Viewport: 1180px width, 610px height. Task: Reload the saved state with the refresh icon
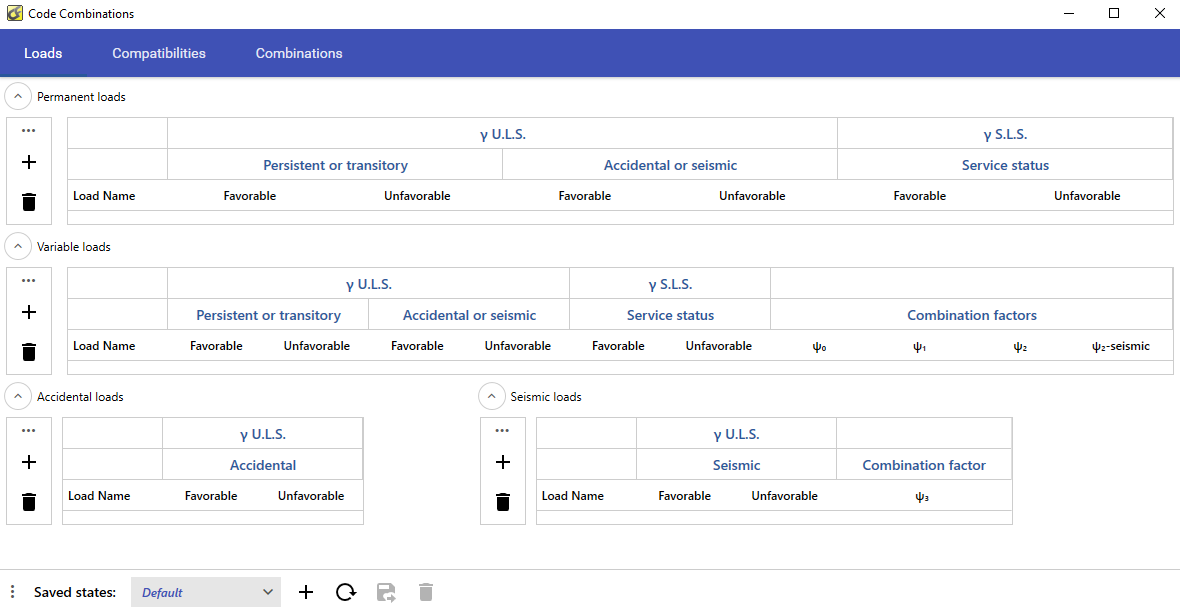coord(346,592)
